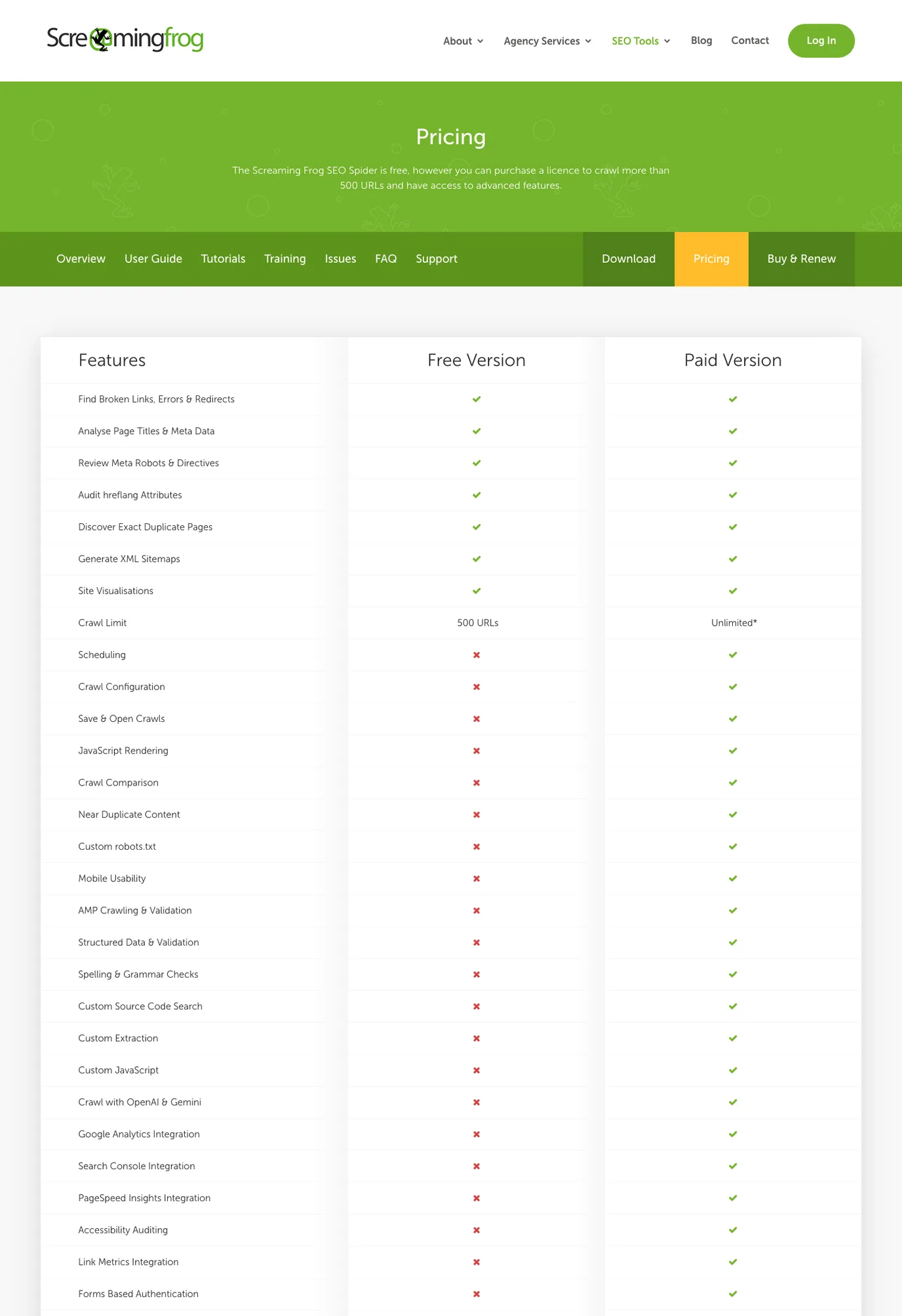Select the Tutorials tab

(223, 259)
